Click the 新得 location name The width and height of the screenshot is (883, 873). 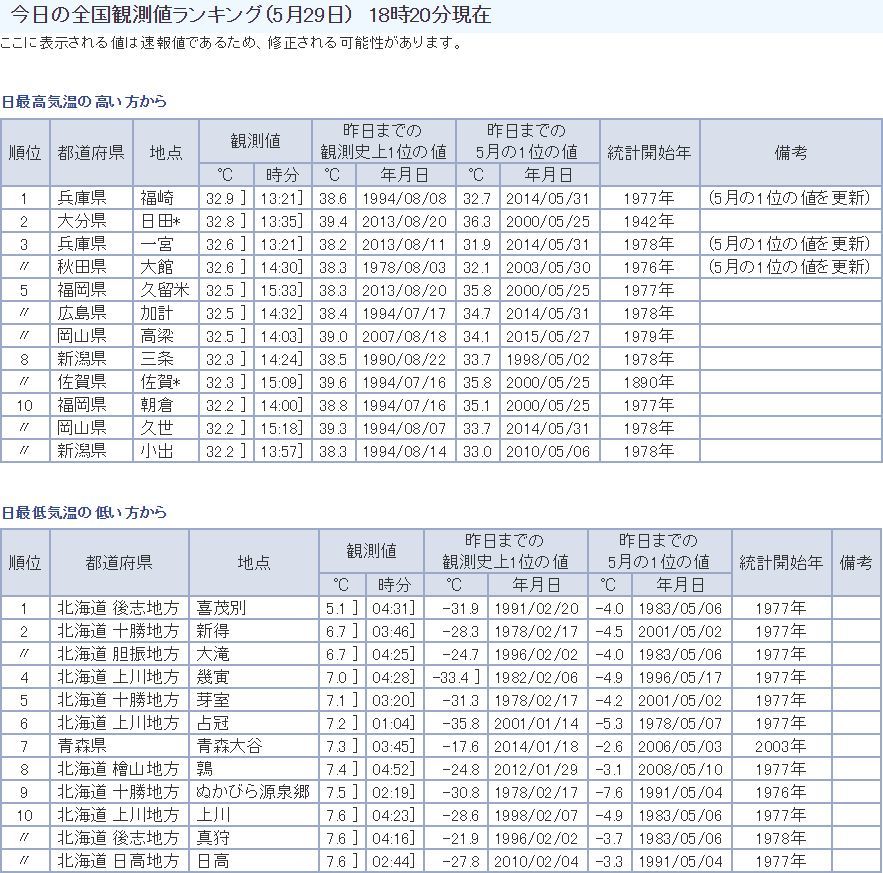pyautogui.click(x=213, y=630)
